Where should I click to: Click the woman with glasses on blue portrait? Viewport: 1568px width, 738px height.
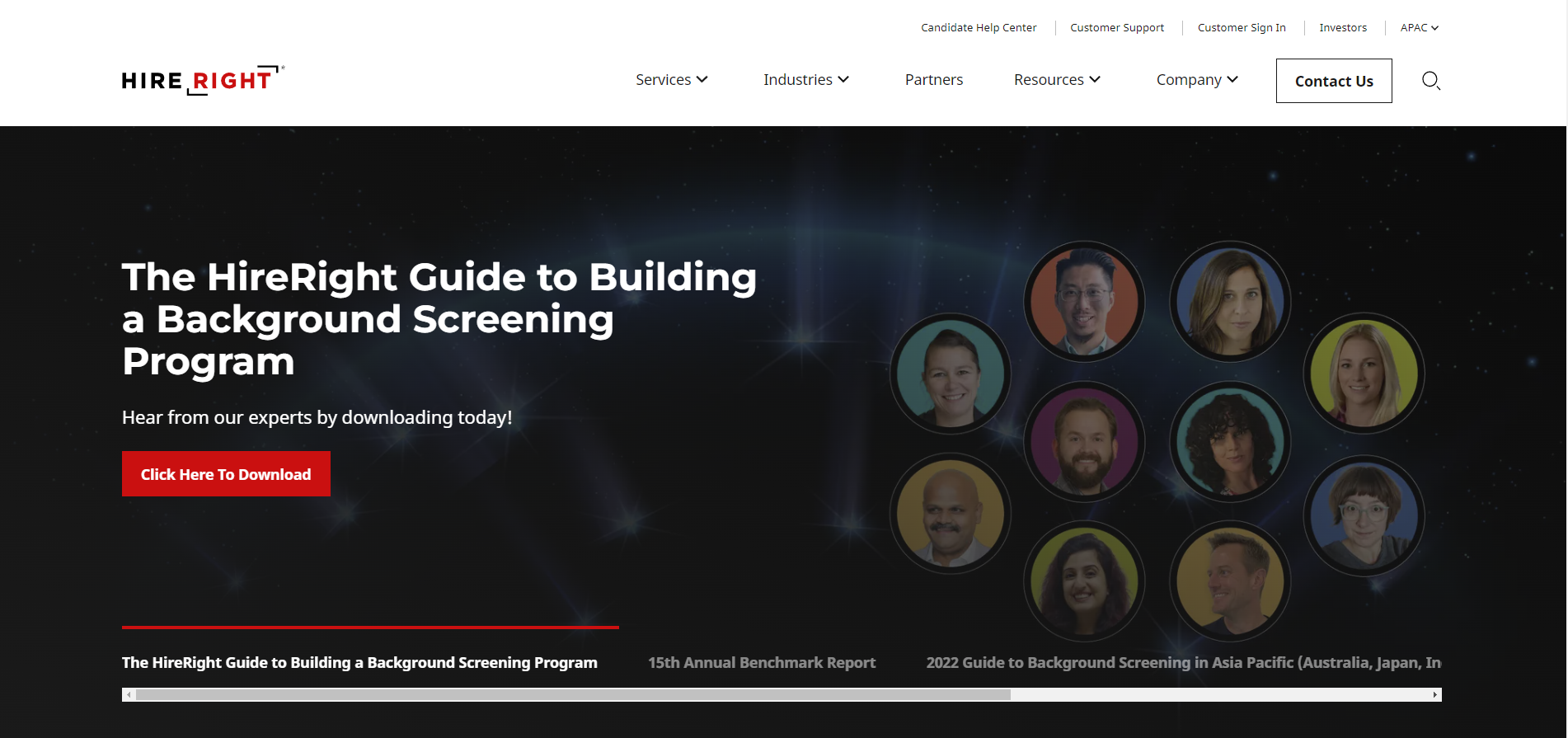pyautogui.click(x=1364, y=515)
